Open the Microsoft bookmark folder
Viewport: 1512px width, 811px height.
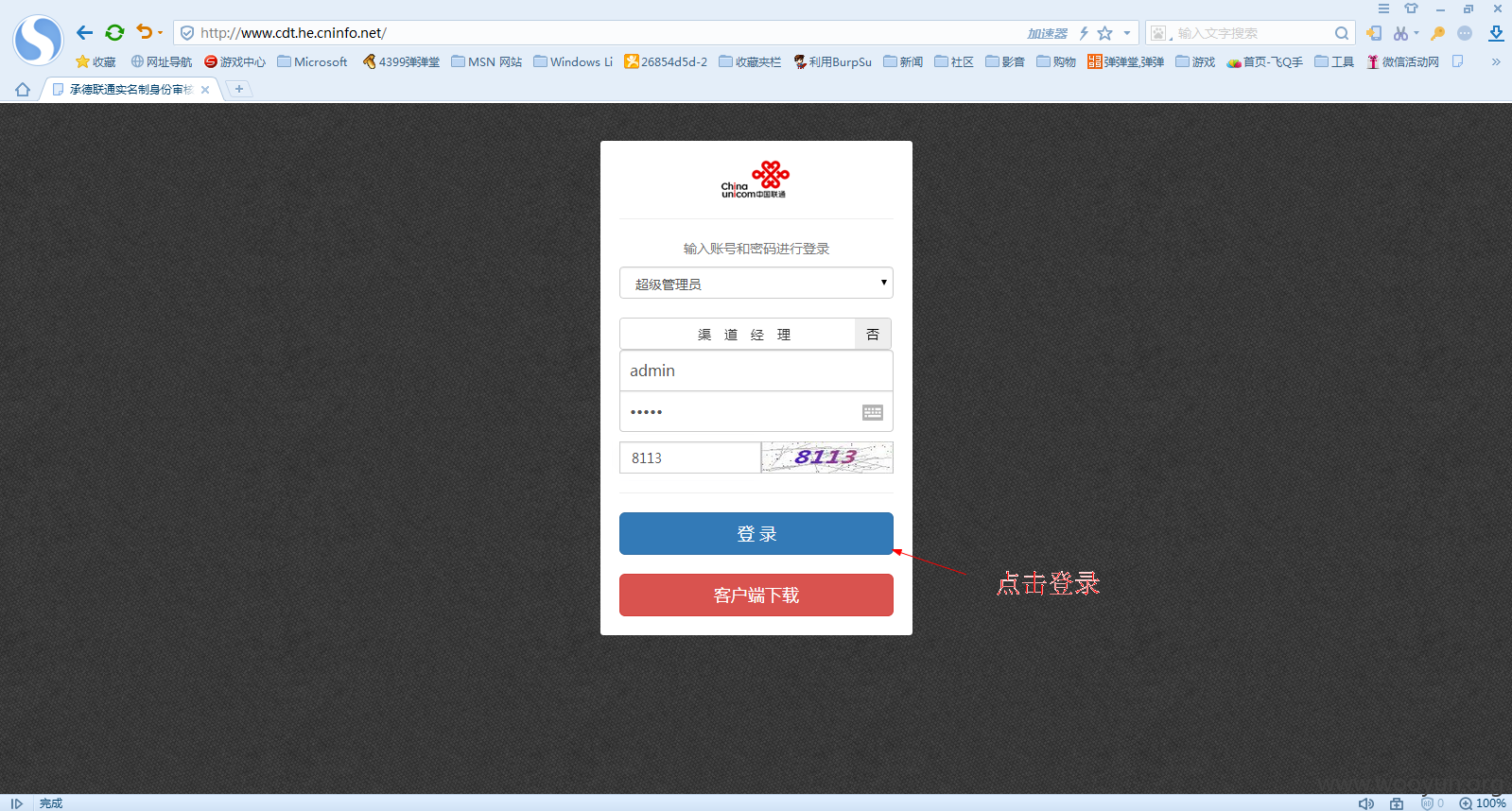(312, 61)
